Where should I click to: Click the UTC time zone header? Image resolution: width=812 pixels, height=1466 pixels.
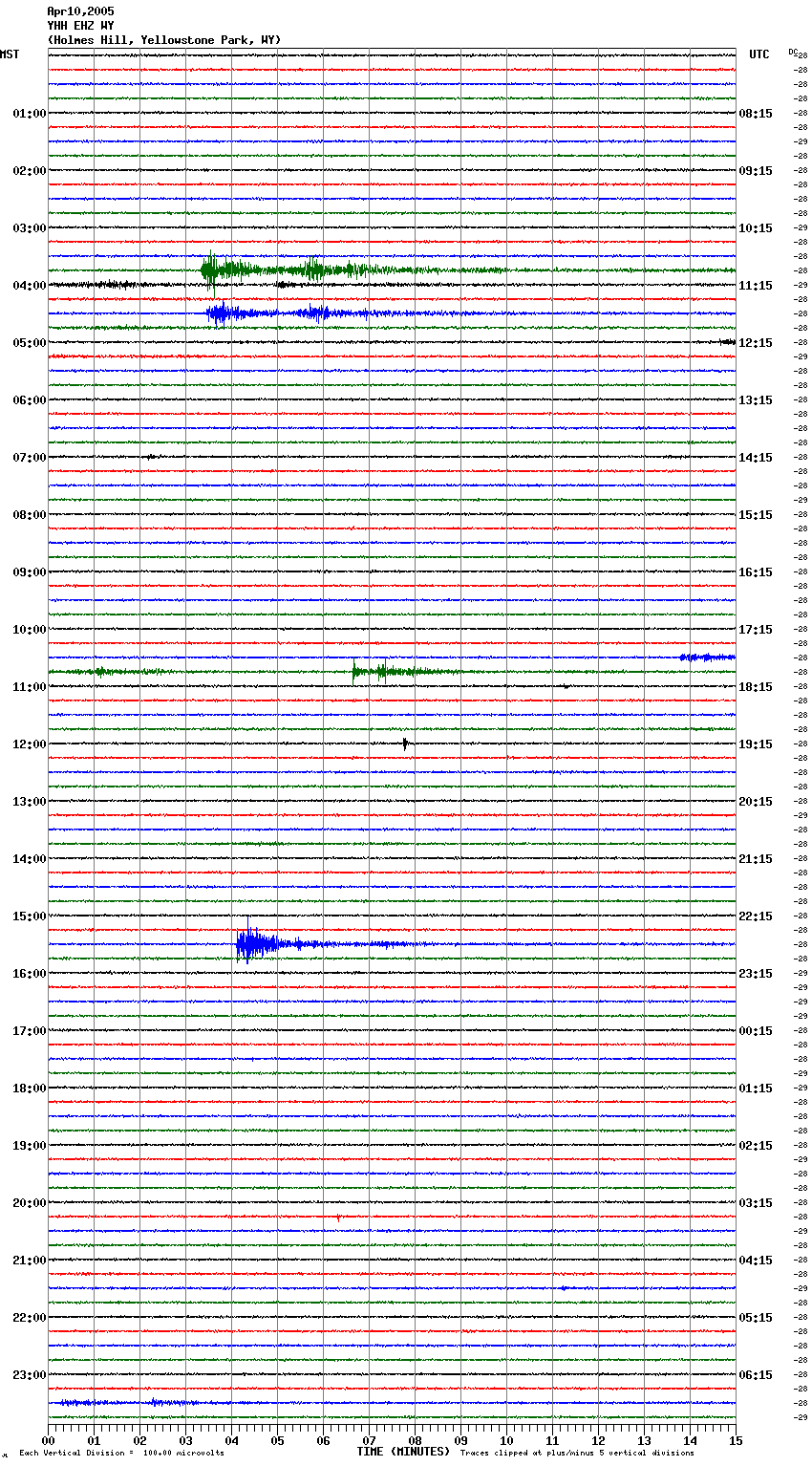click(x=759, y=54)
